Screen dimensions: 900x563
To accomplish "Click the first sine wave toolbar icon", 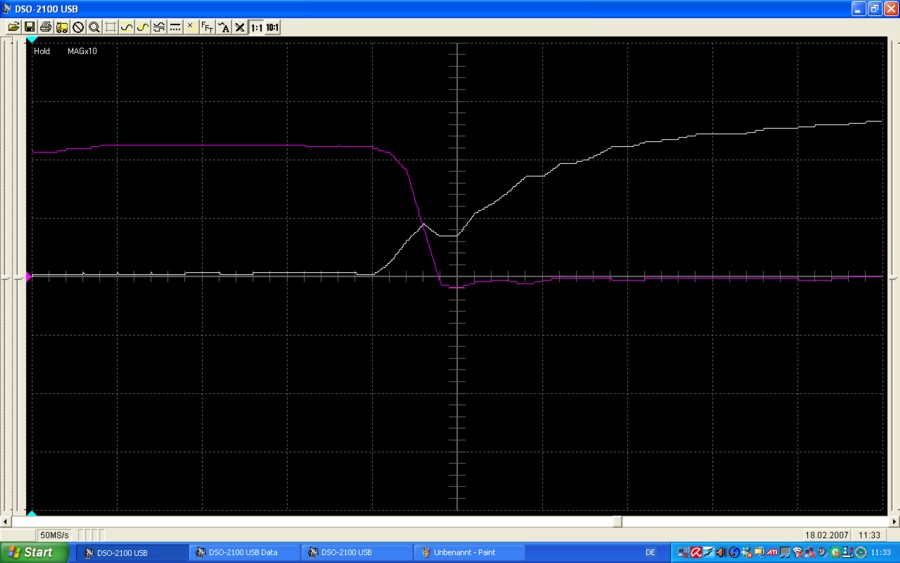I will tap(126, 27).
